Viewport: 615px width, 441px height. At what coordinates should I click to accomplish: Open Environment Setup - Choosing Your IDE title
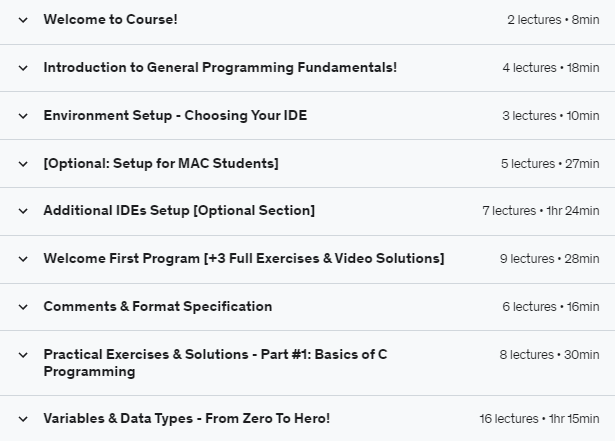tap(175, 116)
